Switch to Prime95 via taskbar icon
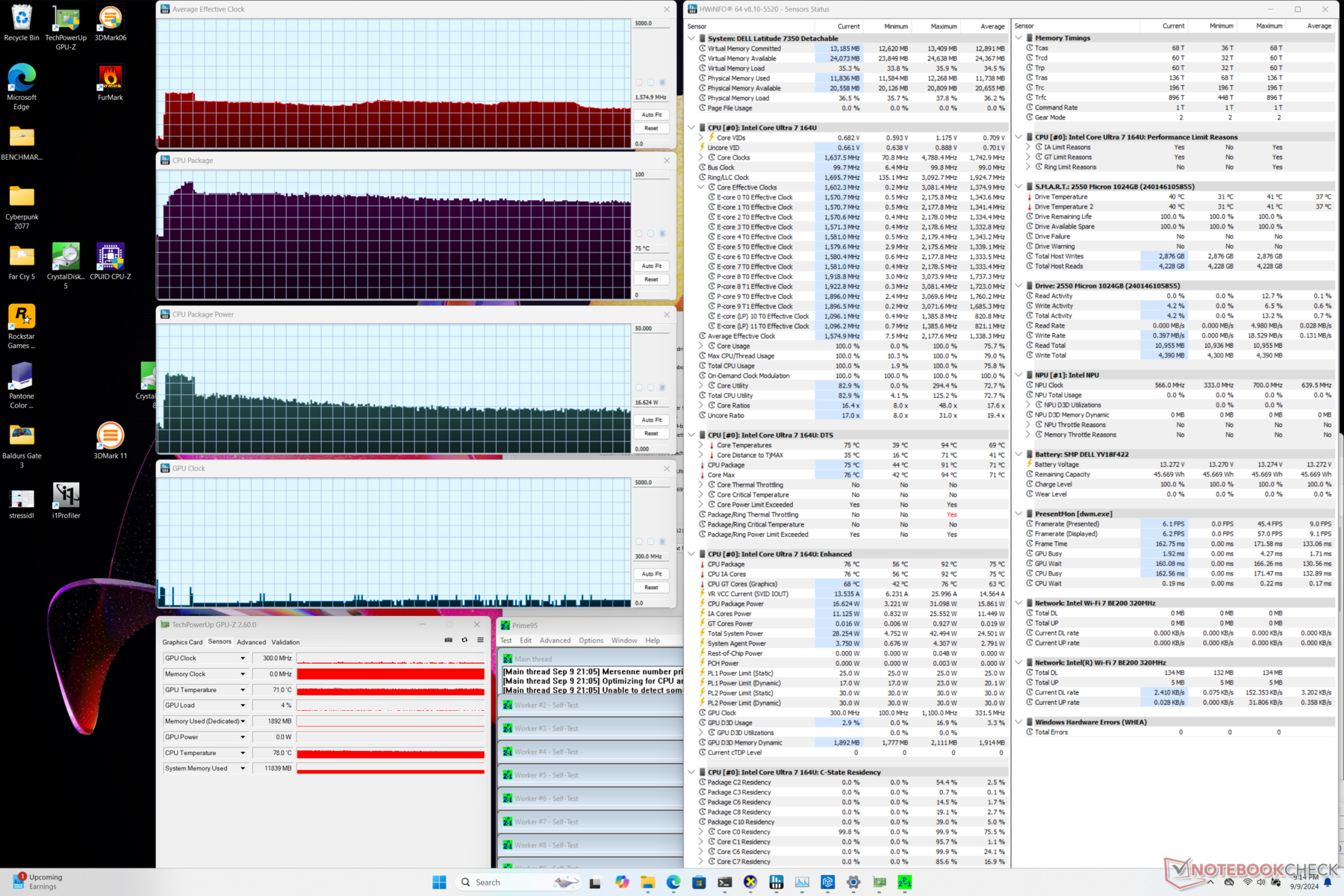 coord(904,882)
